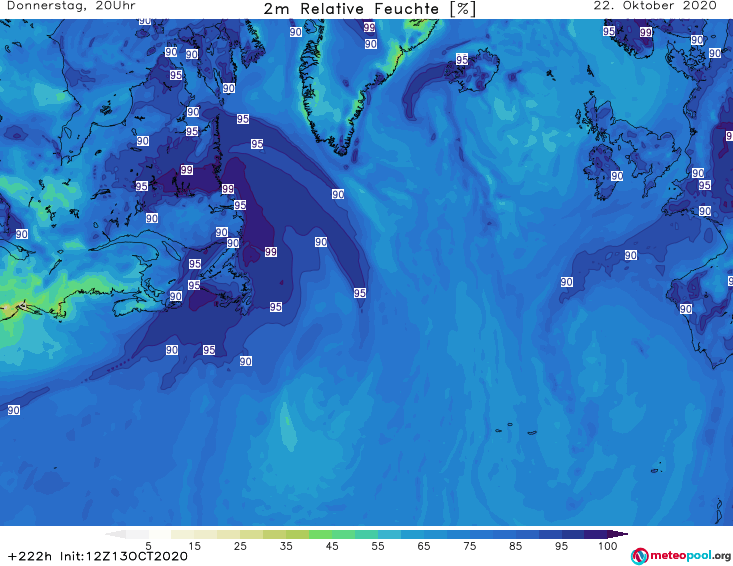Click the colorbar tick label '25'

point(240,546)
